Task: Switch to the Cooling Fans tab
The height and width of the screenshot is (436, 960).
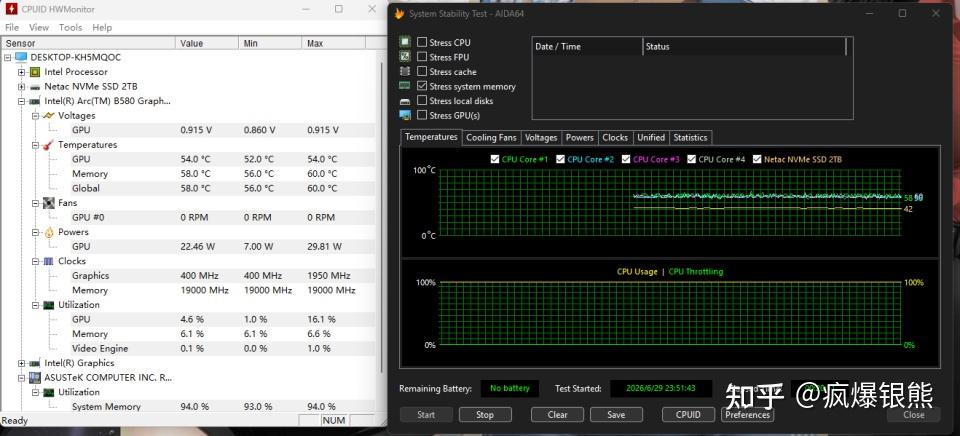Action: pyautogui.click(x=491, y=138)
